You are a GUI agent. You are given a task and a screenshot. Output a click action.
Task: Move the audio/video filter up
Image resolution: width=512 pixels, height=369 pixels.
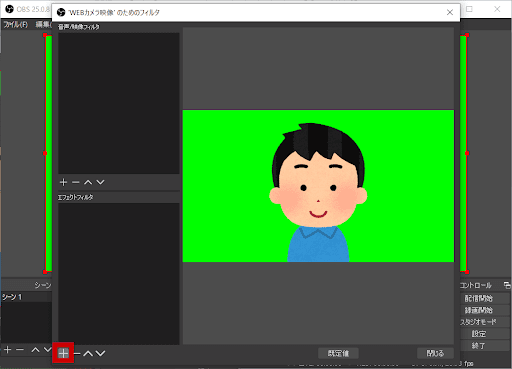click(x=88, y=182)
